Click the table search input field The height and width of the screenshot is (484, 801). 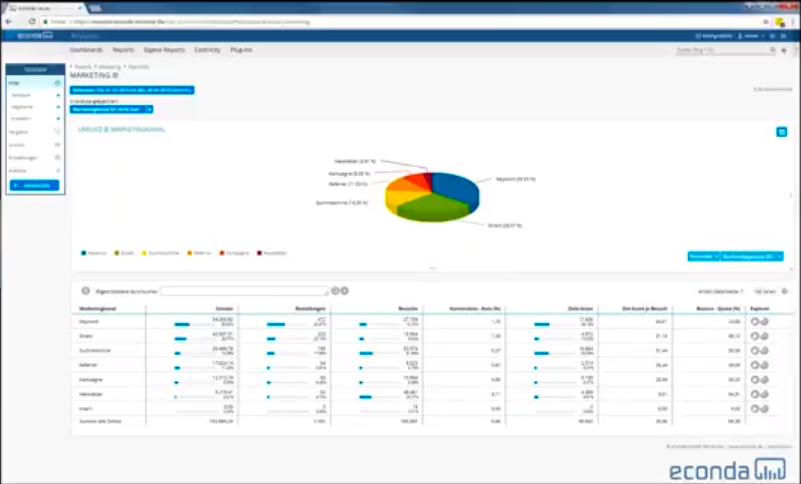pyautogui.click(x=243, y=291)
